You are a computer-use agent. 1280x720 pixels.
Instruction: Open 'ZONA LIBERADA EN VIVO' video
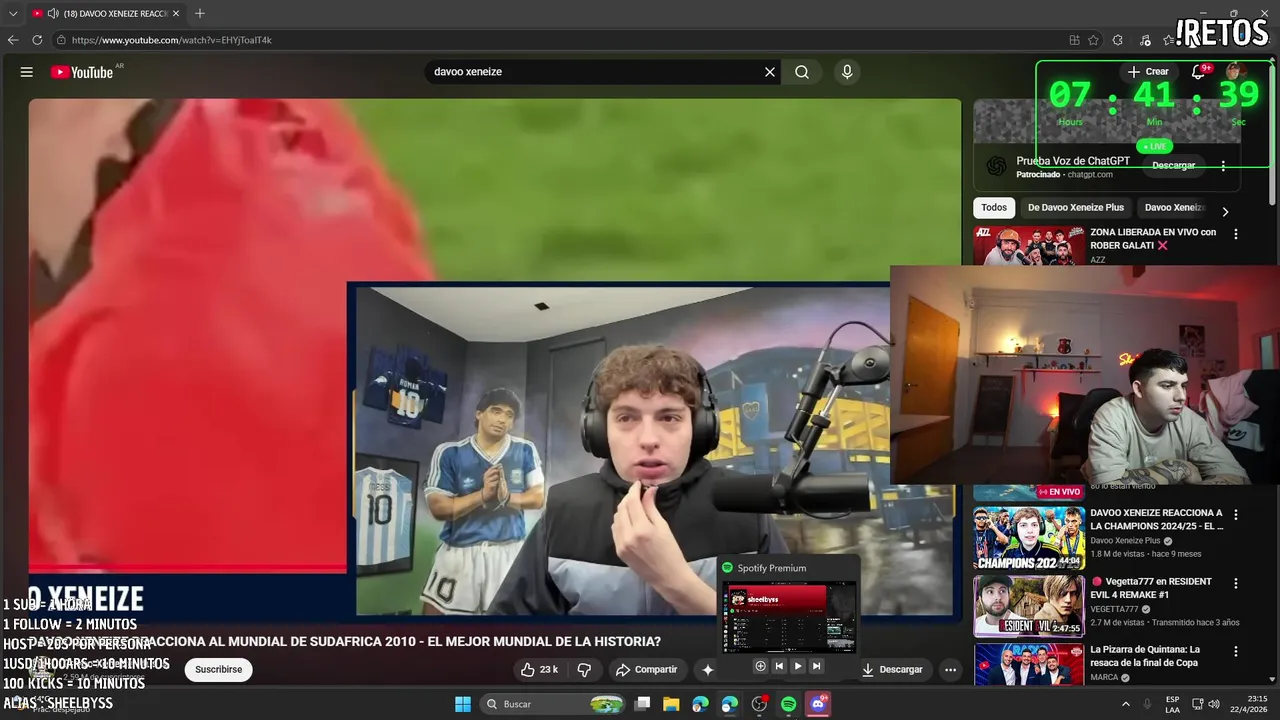tap(1153, 238)
